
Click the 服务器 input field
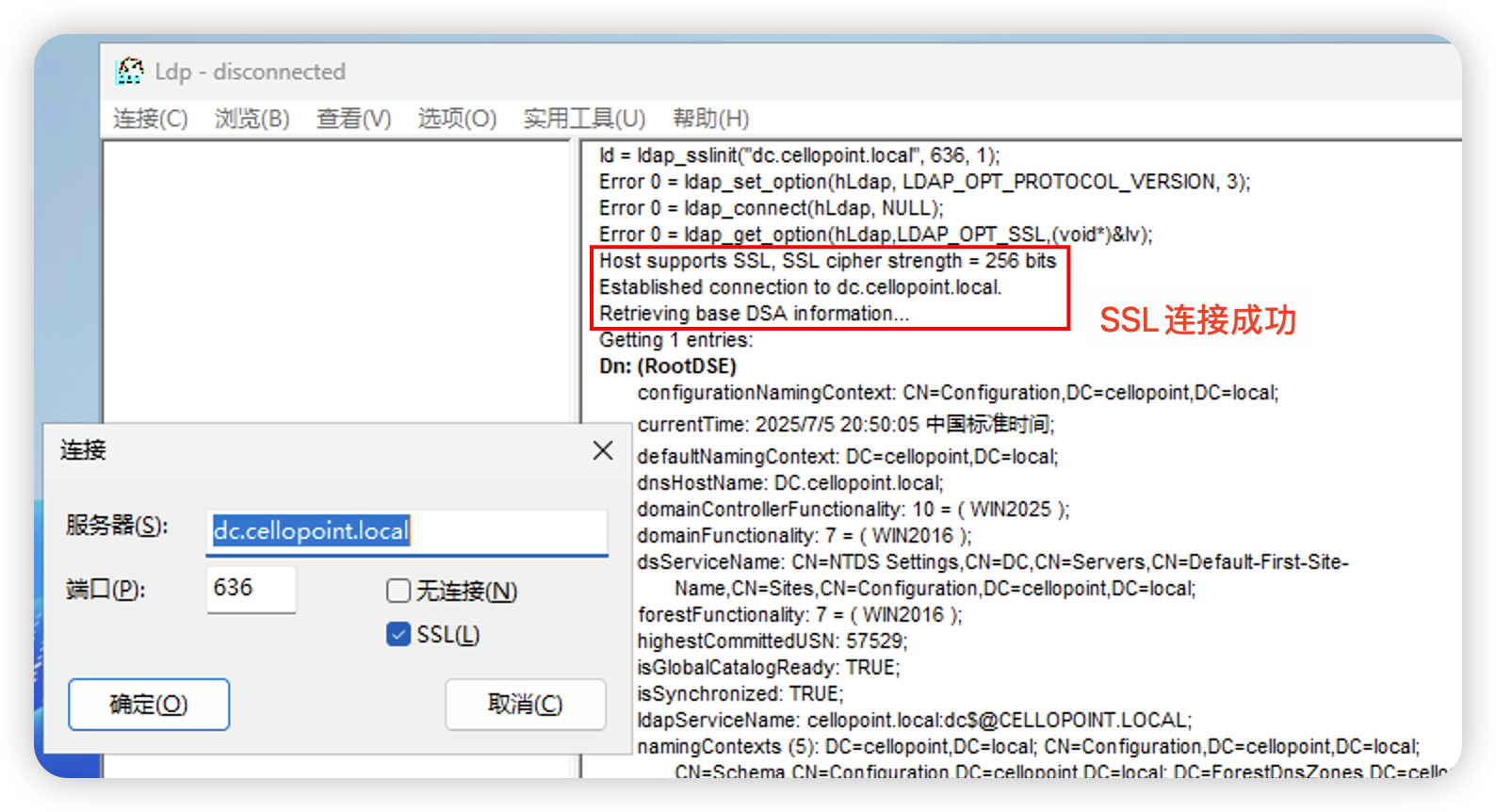pyautogui.click(x=407, y=531)
